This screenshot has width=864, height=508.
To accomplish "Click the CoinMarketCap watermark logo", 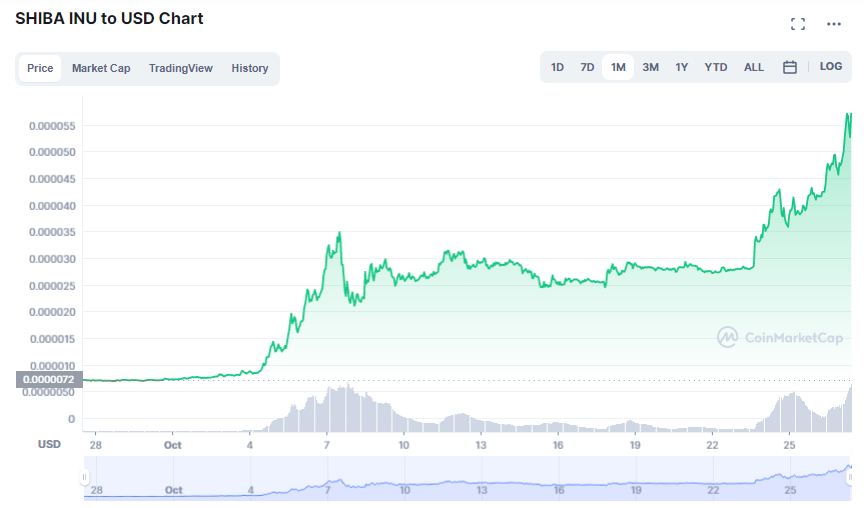I will pos(780,338).
